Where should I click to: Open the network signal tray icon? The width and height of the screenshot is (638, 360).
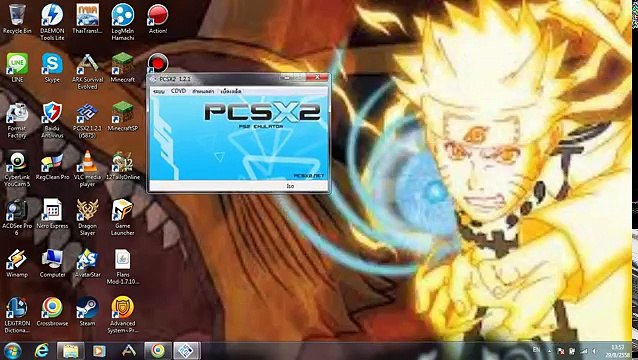584,351
